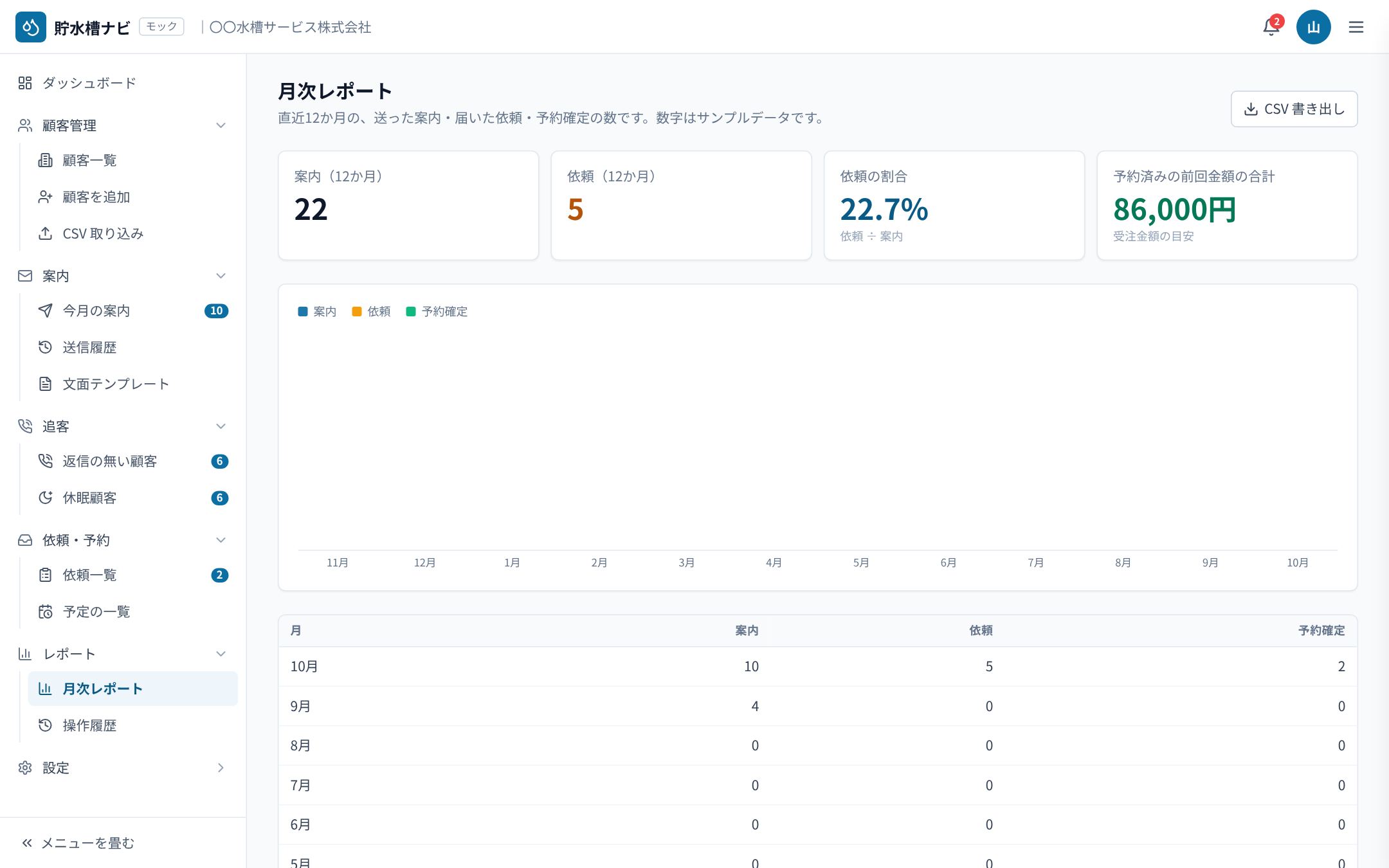Click the CSV 取り込み upload icon
This screenshot has height=868, width=1389.
tap(45, 233)
